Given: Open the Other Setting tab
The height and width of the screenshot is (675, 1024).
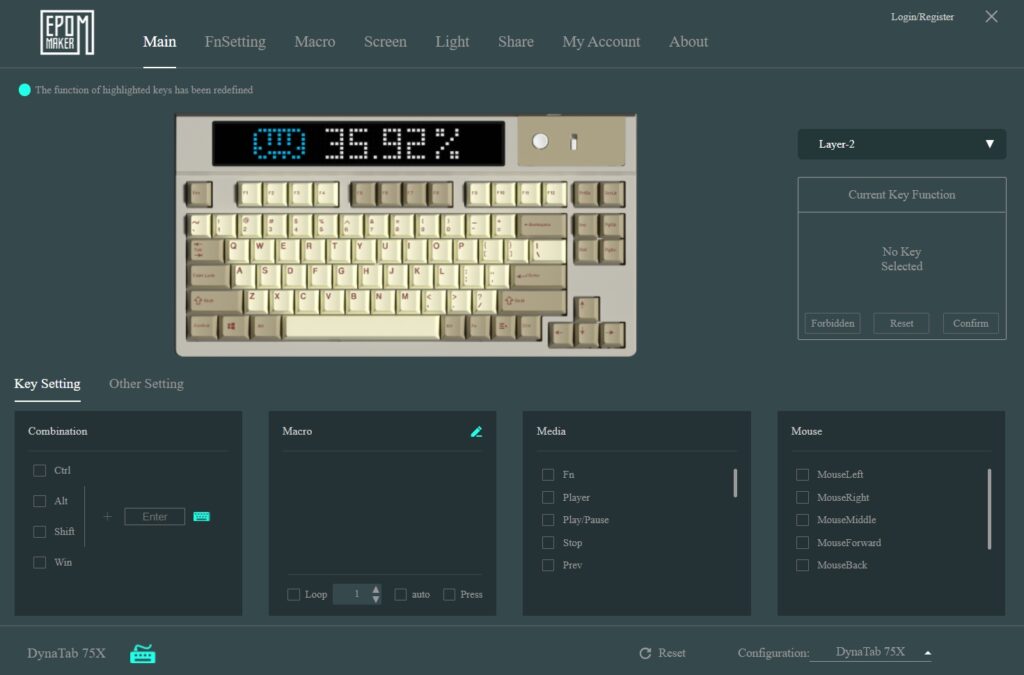Looking at the screenshot, I should [146, 384].
